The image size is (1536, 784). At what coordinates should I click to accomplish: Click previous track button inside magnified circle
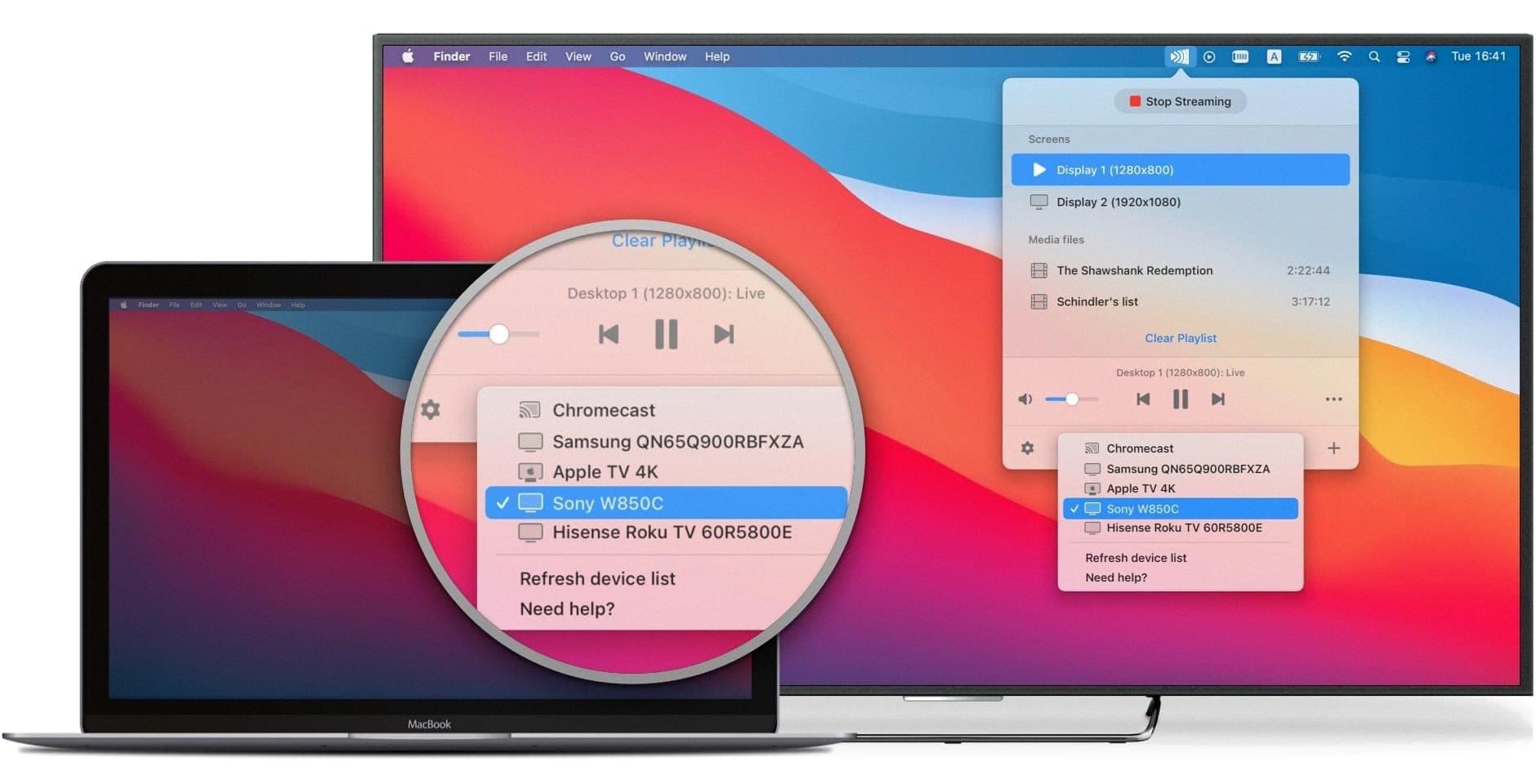(x=609, y=334)
